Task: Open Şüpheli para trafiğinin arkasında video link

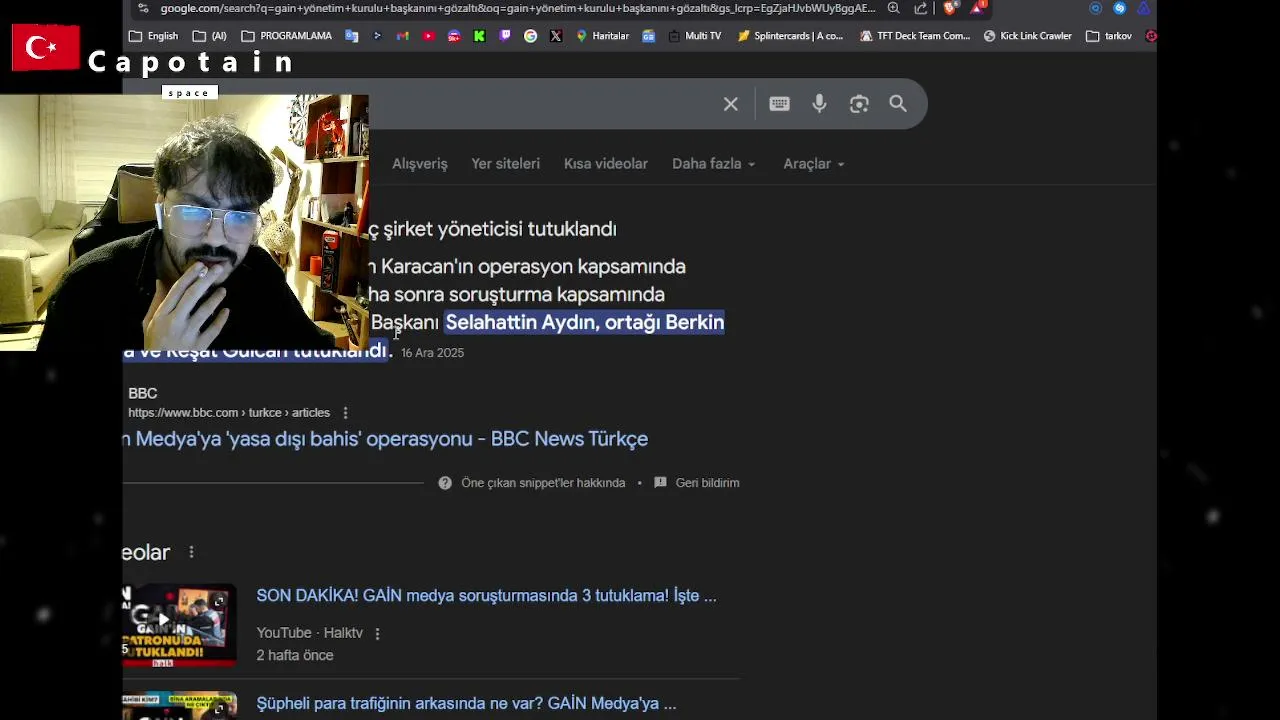Action: point(466,704)
